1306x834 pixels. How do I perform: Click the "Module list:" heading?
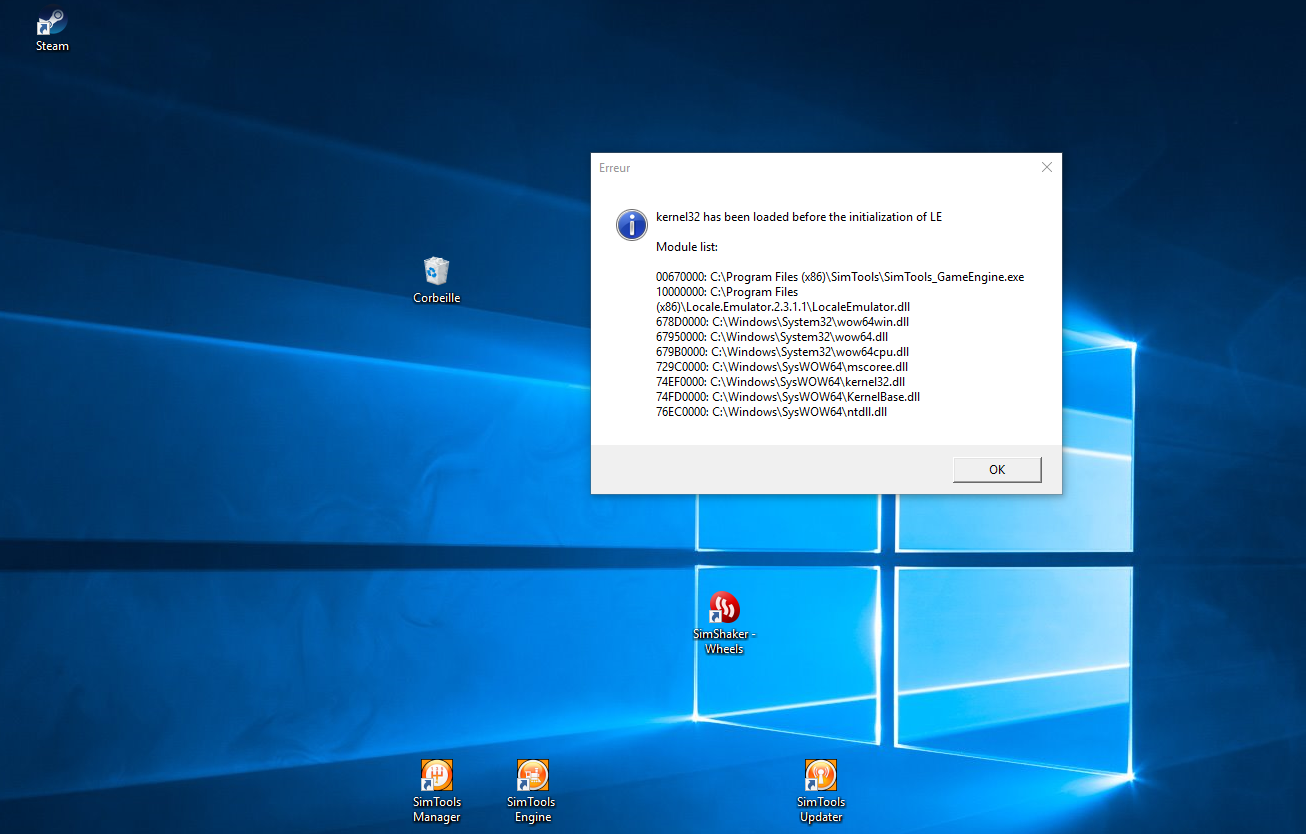click(687, 247)
